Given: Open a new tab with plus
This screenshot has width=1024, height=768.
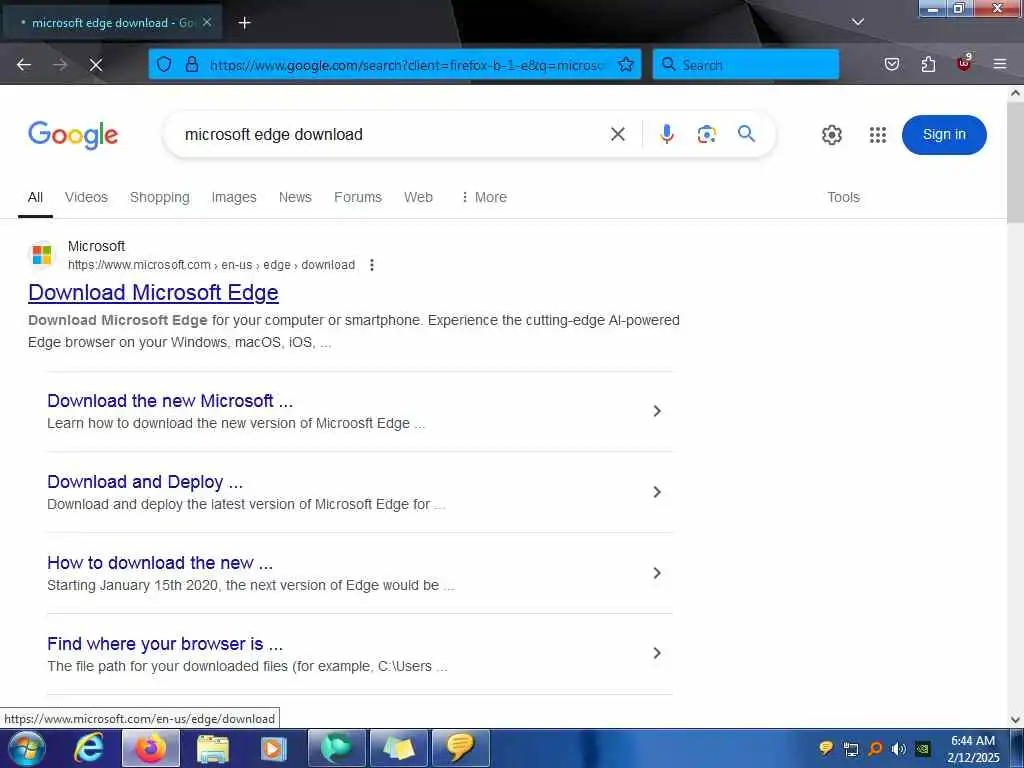Looking at the screenshot, I should [x=244, y=23].
